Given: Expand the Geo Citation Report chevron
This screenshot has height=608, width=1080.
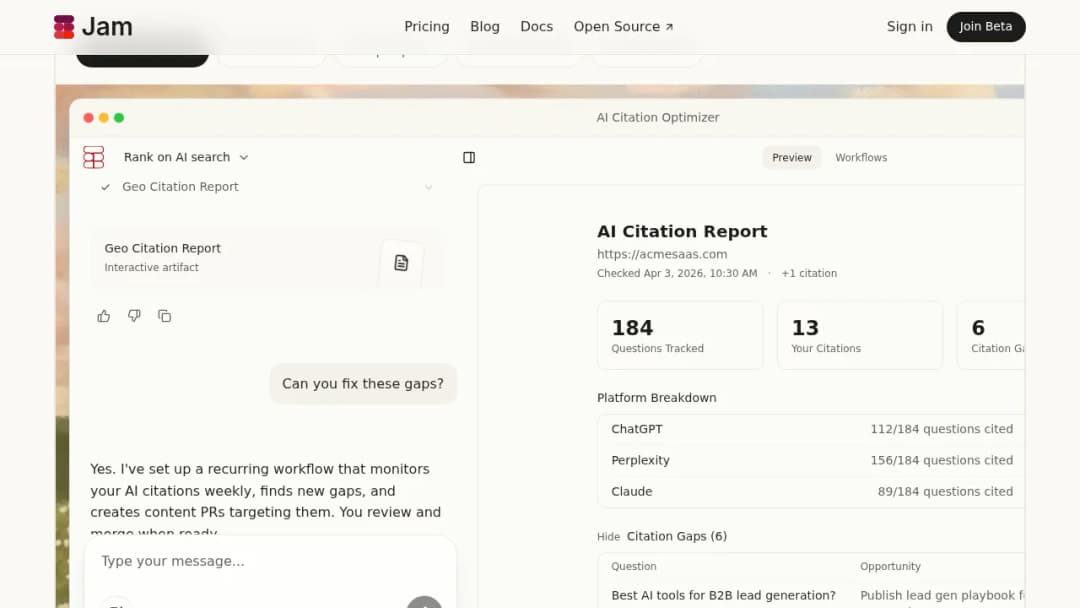Looking at the screenshot, I should 428,187.
